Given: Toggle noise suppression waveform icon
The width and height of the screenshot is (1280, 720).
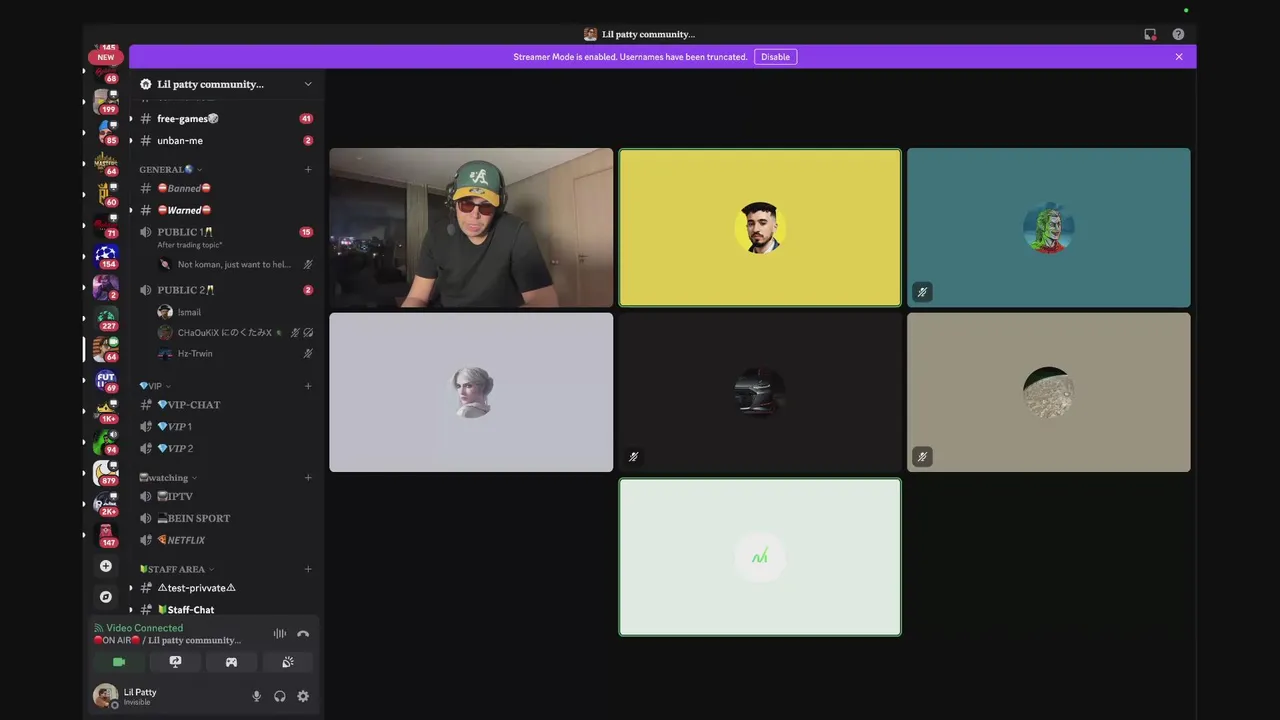Looking at the screenshot, I should 280,634.
